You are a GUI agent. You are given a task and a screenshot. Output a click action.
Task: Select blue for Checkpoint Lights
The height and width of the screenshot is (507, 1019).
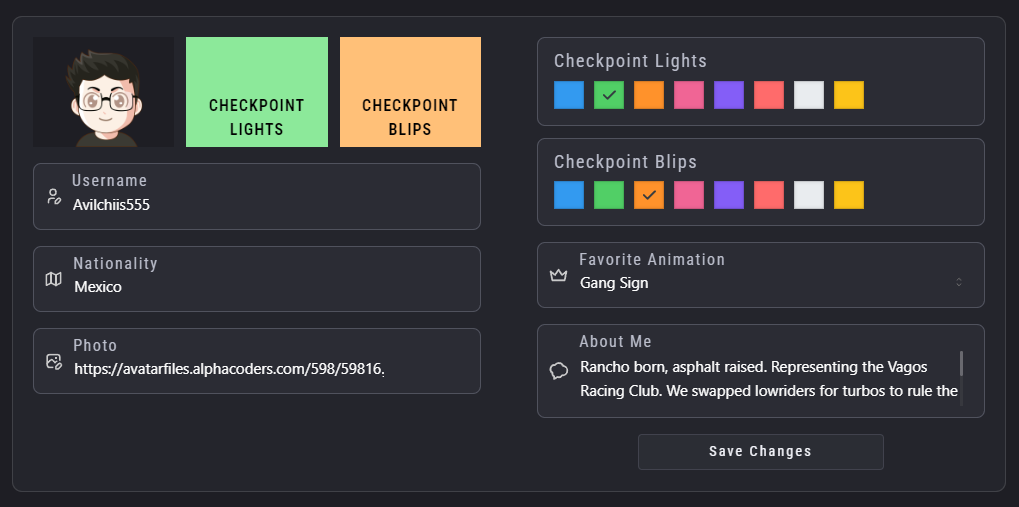point(569,95)
